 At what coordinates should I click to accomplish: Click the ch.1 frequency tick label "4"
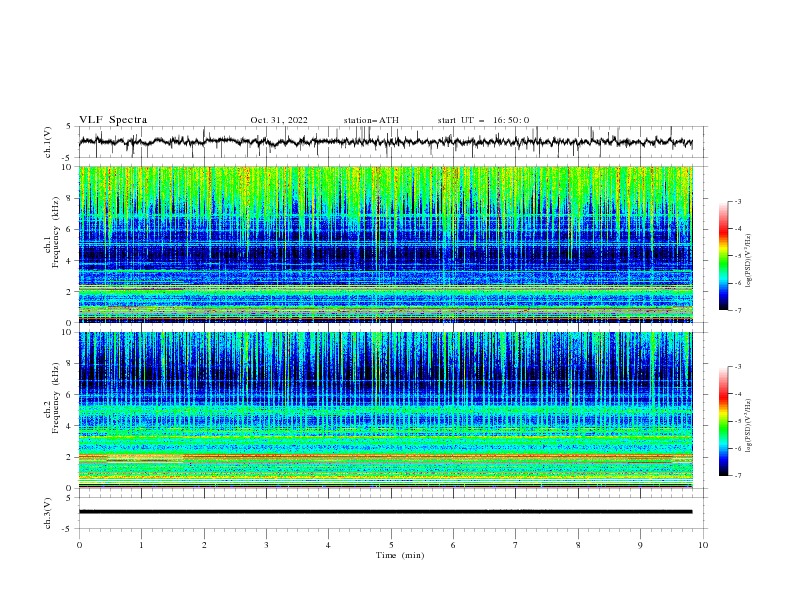coord(70,261)
